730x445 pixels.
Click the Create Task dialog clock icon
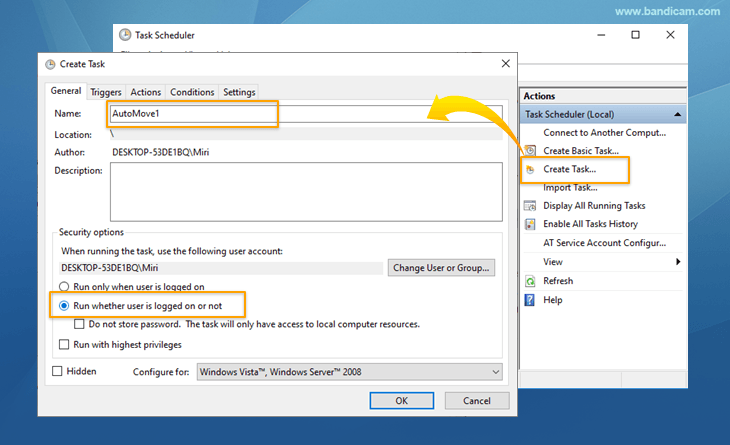coord(50,64)
